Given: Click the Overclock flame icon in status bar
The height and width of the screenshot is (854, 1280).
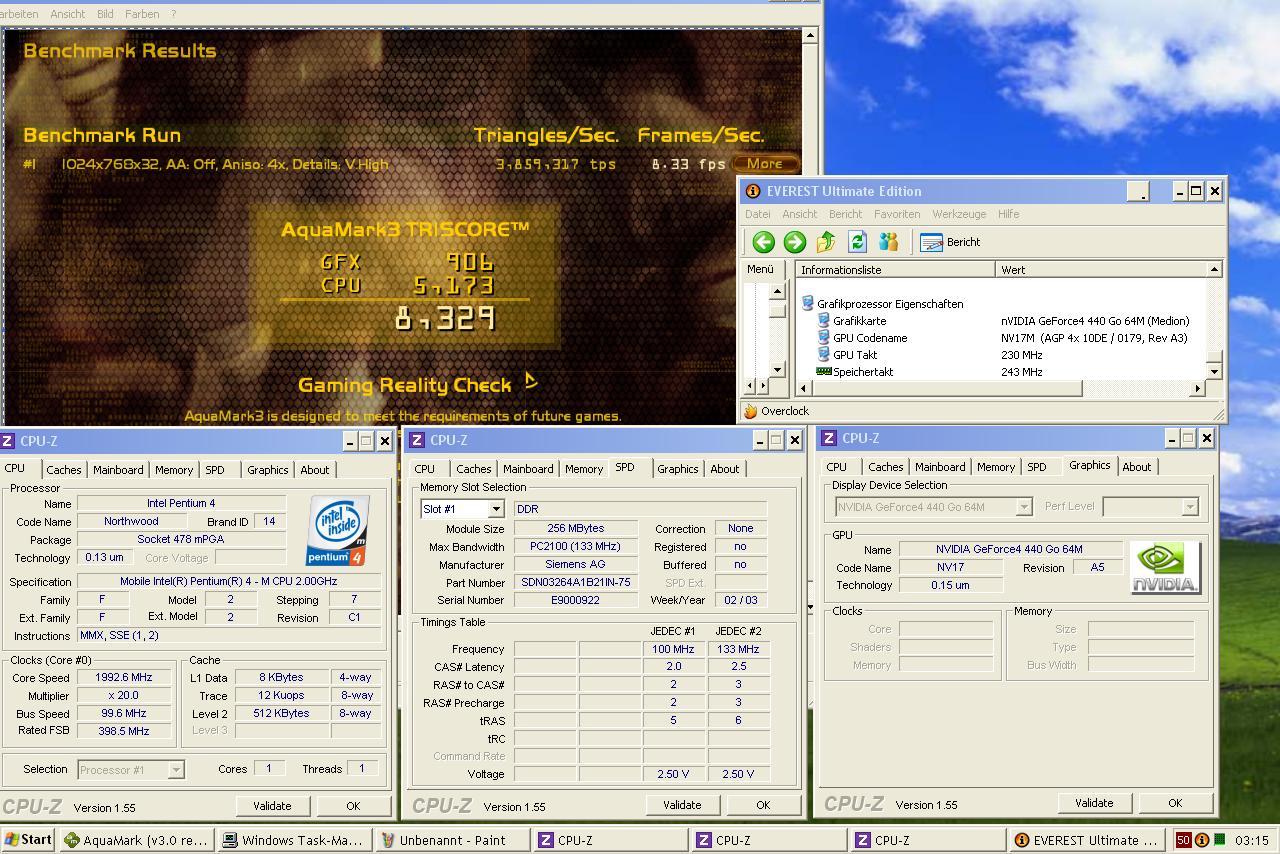Looking at the screenshot, I should click(x=750, y=411).
